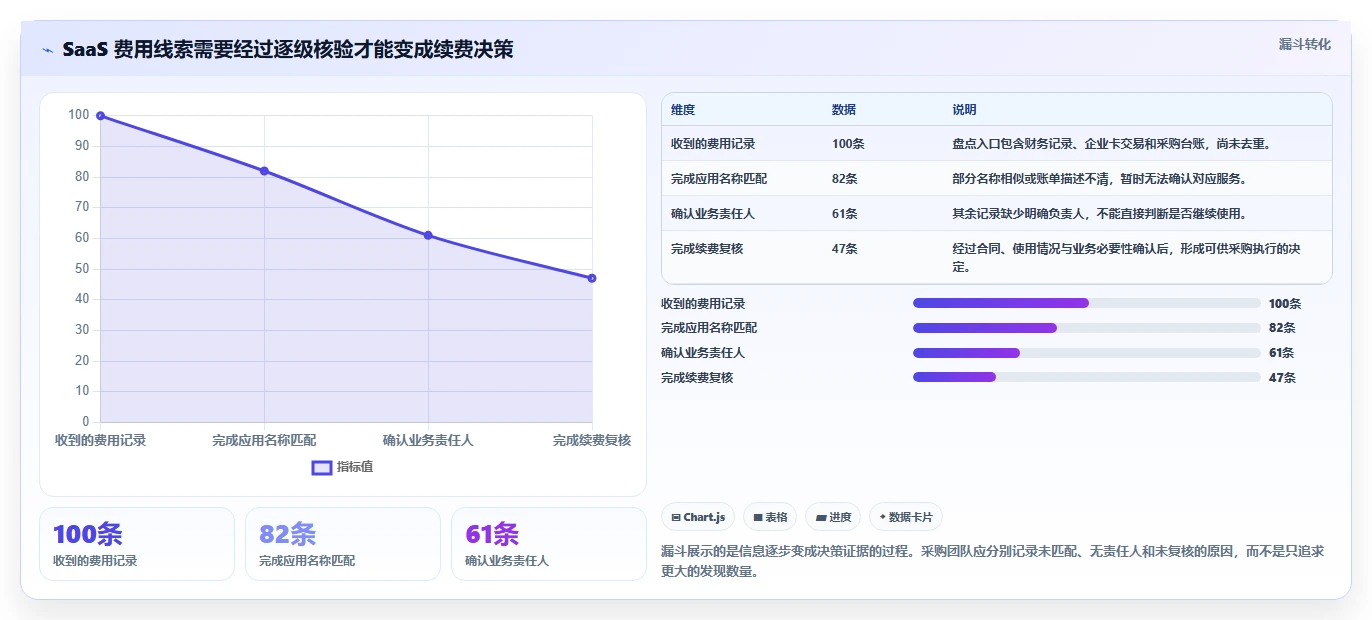Click the 100条 value beside the top progress bar
Viewport: 1372px width, 620px height.
[x=1285, y=304]
